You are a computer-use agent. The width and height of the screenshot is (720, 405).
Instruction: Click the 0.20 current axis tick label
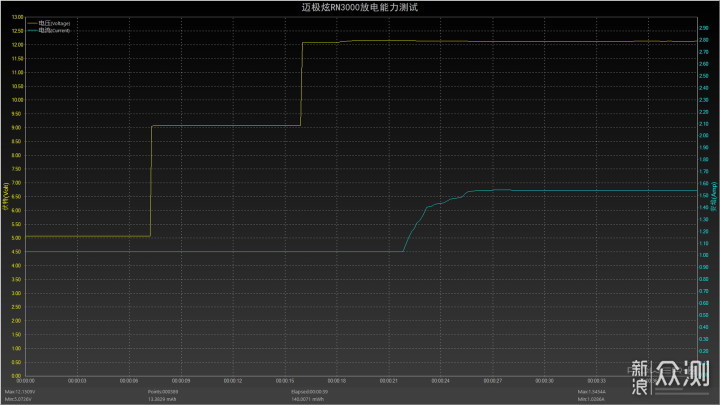[x=703, y=351]
